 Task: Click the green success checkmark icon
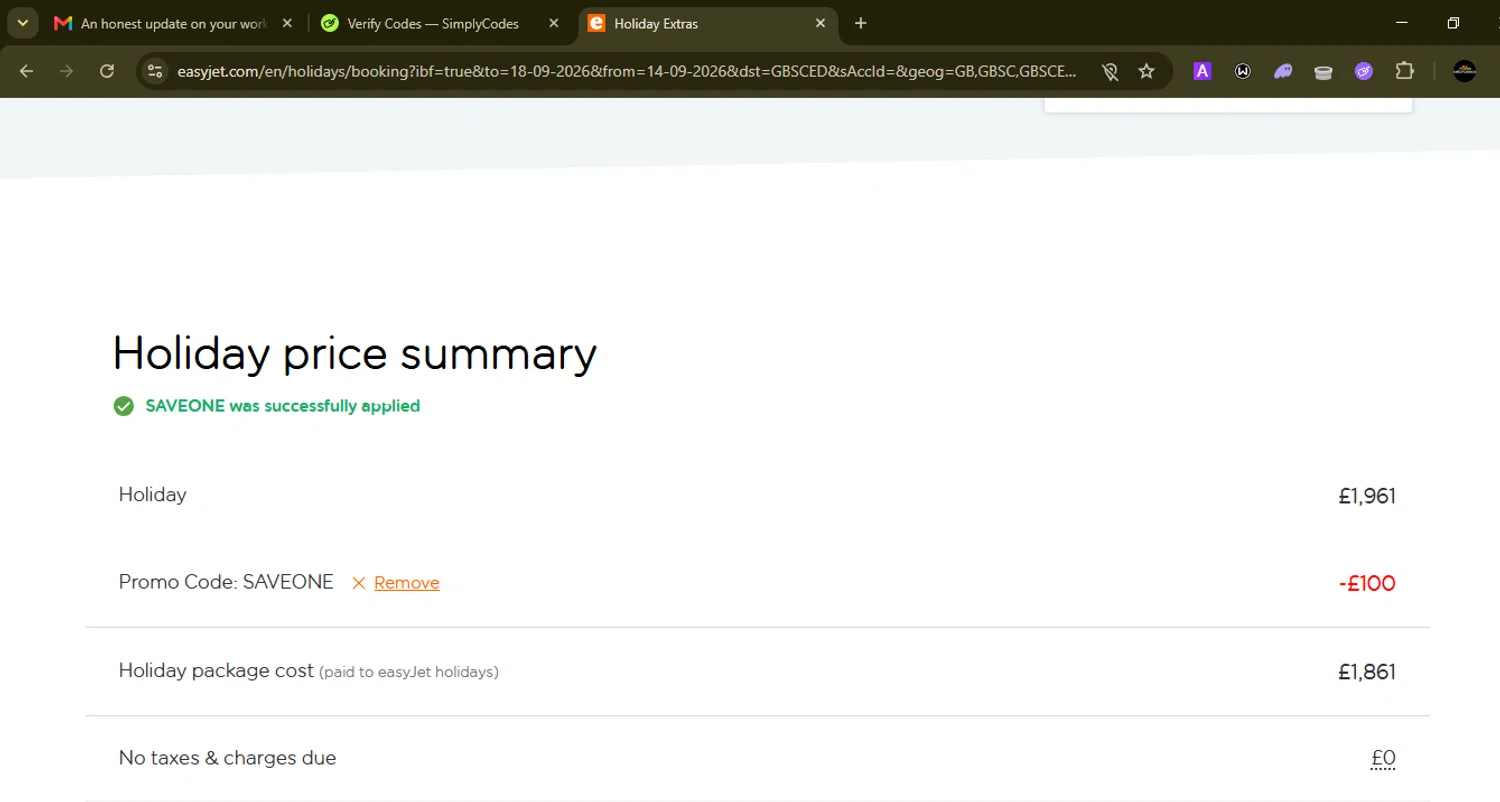(124, 406)
